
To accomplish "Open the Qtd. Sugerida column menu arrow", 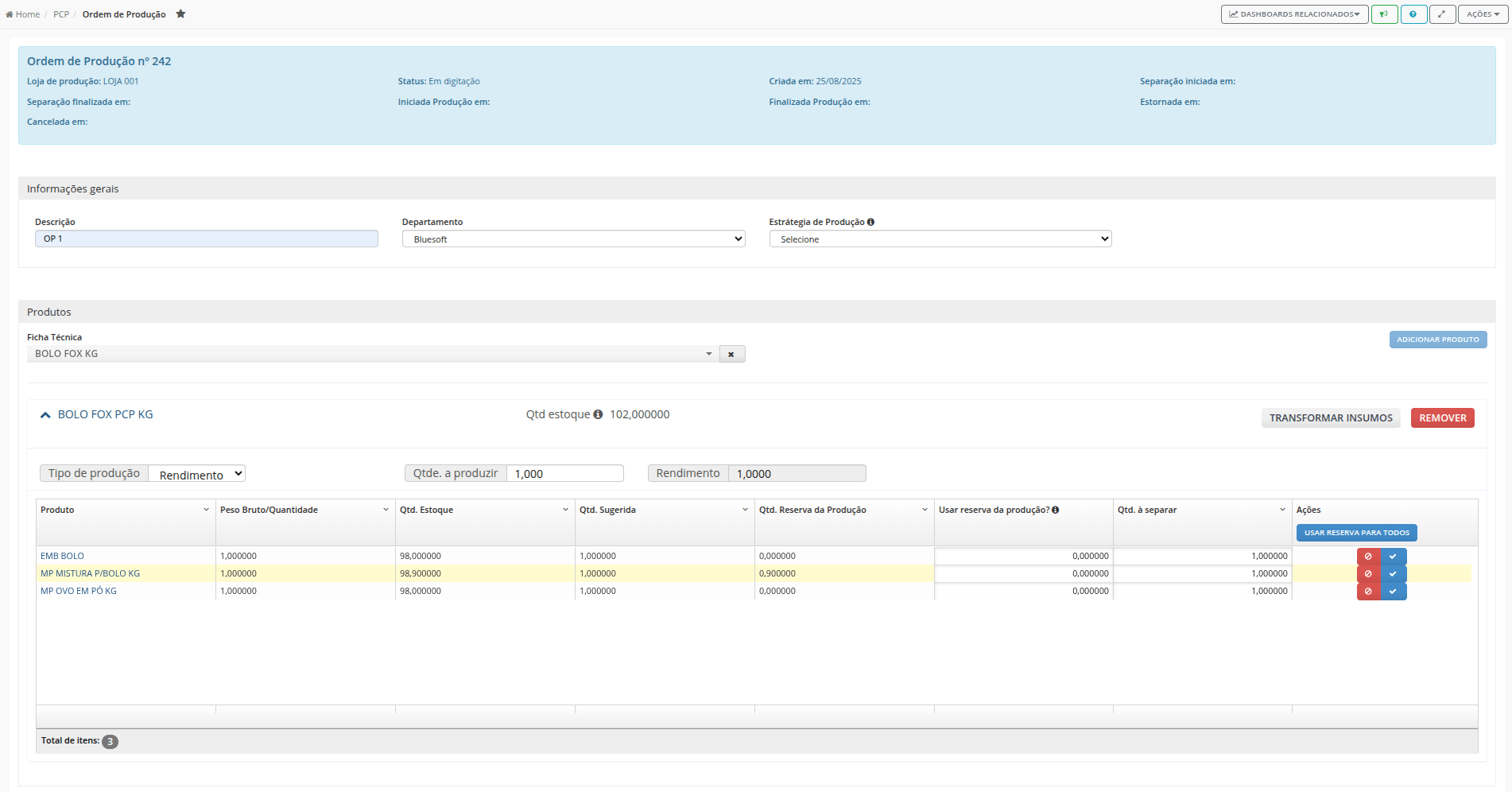I will 745,510.
